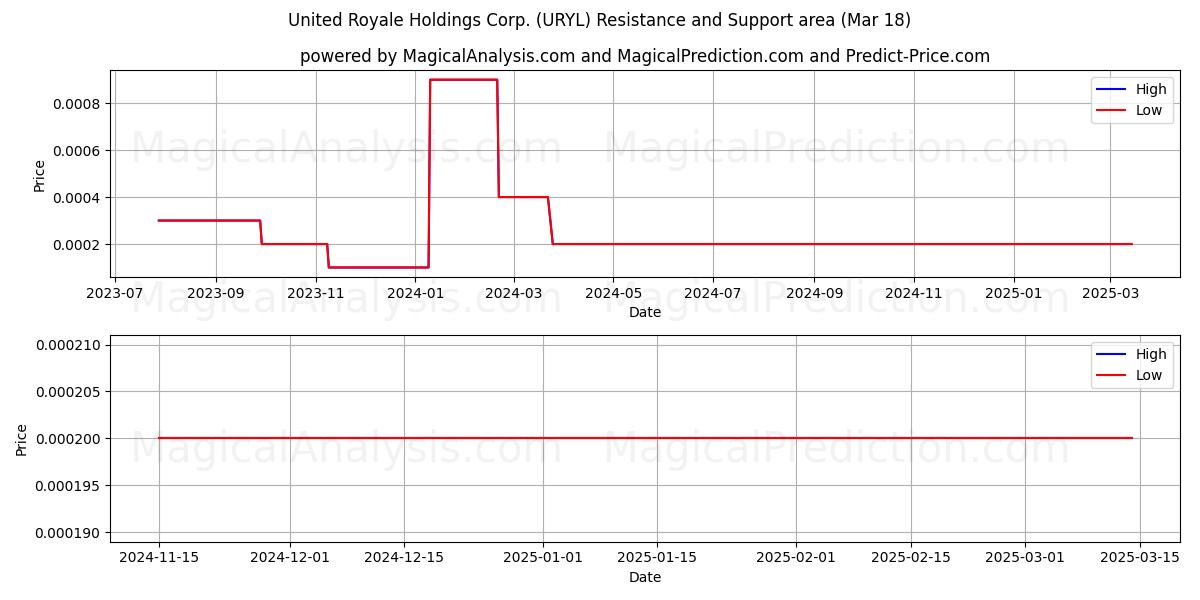The image size is (1200, 600).
Task: Click the 2025-03-15 date tick label
Action: pyautogui.click(x=1139, y=558)
